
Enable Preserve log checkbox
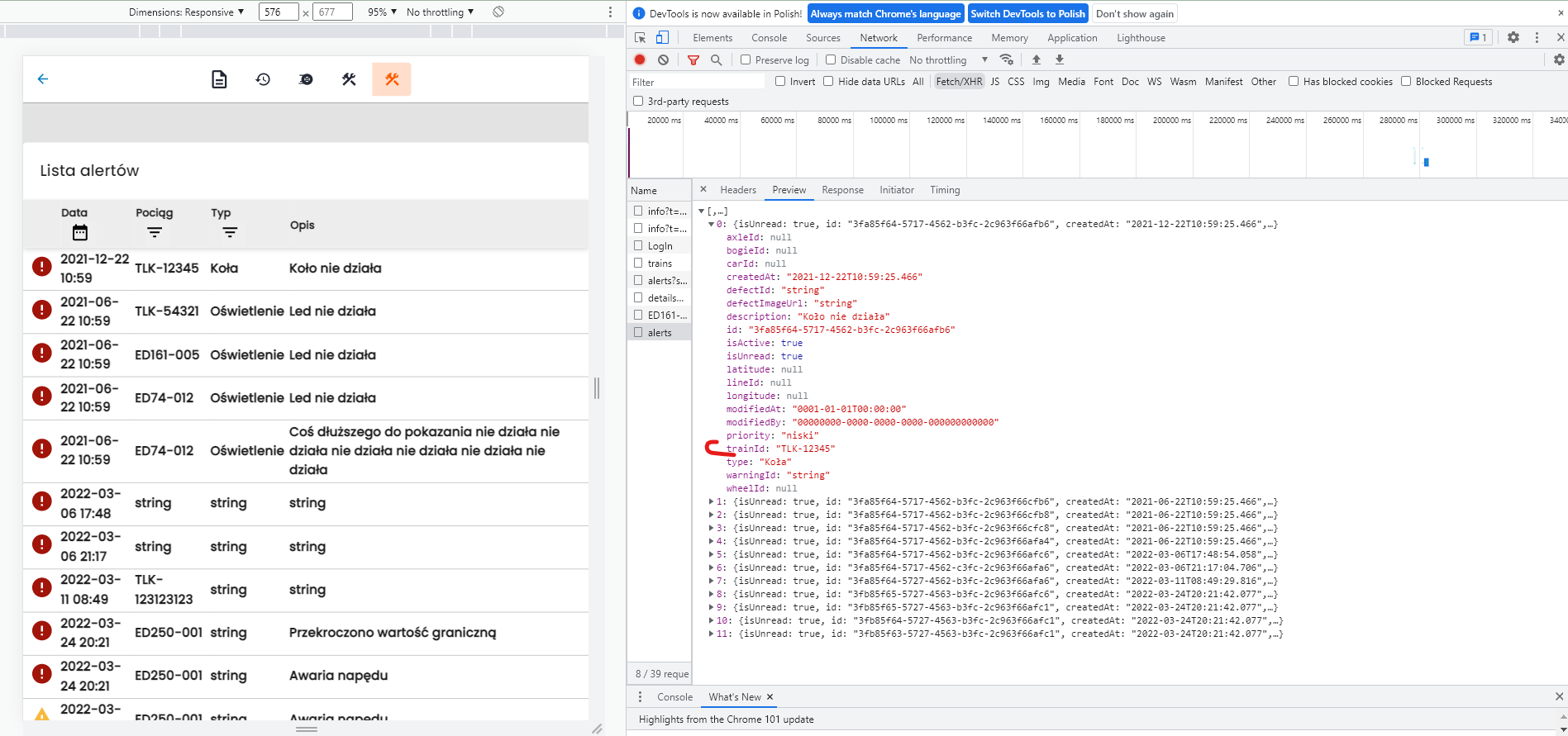coord(746,59)
